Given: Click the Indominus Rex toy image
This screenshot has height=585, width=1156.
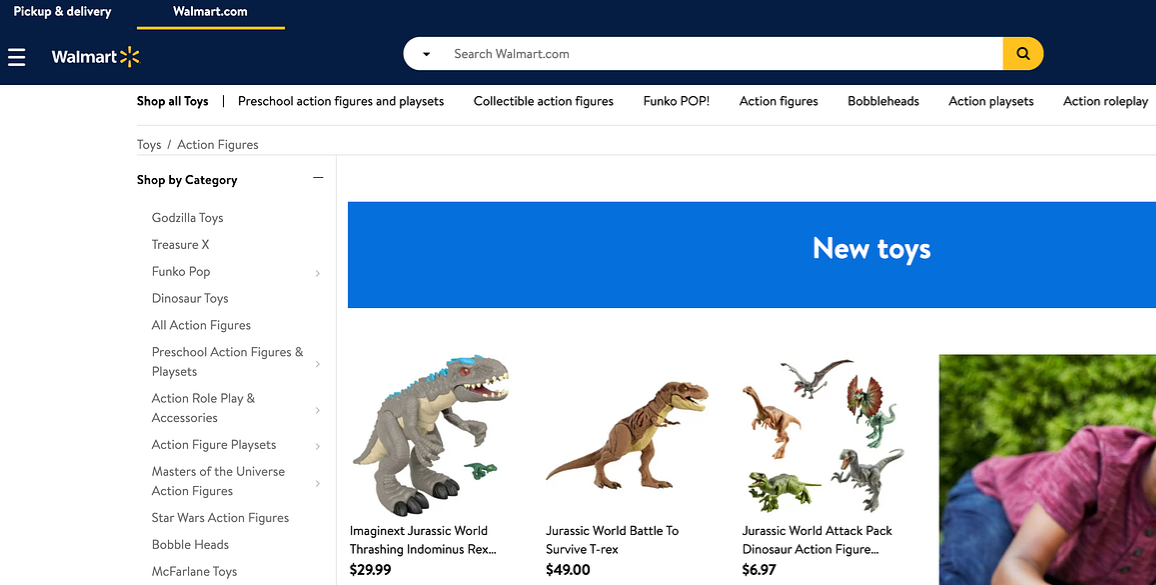Looking at the screenshot, I should coord(431,436).
